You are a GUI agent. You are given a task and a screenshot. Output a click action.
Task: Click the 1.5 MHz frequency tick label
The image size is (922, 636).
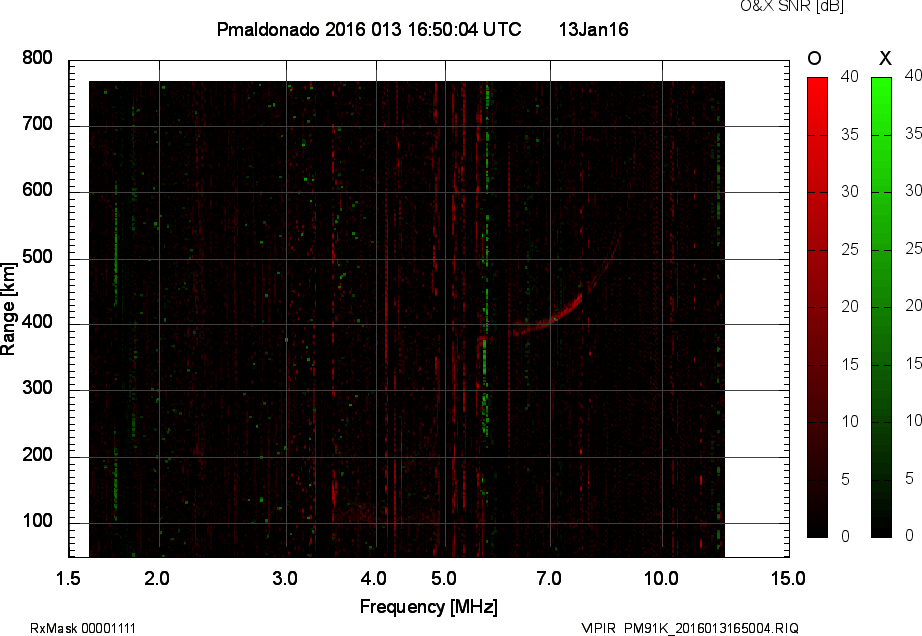click(68, 578)
